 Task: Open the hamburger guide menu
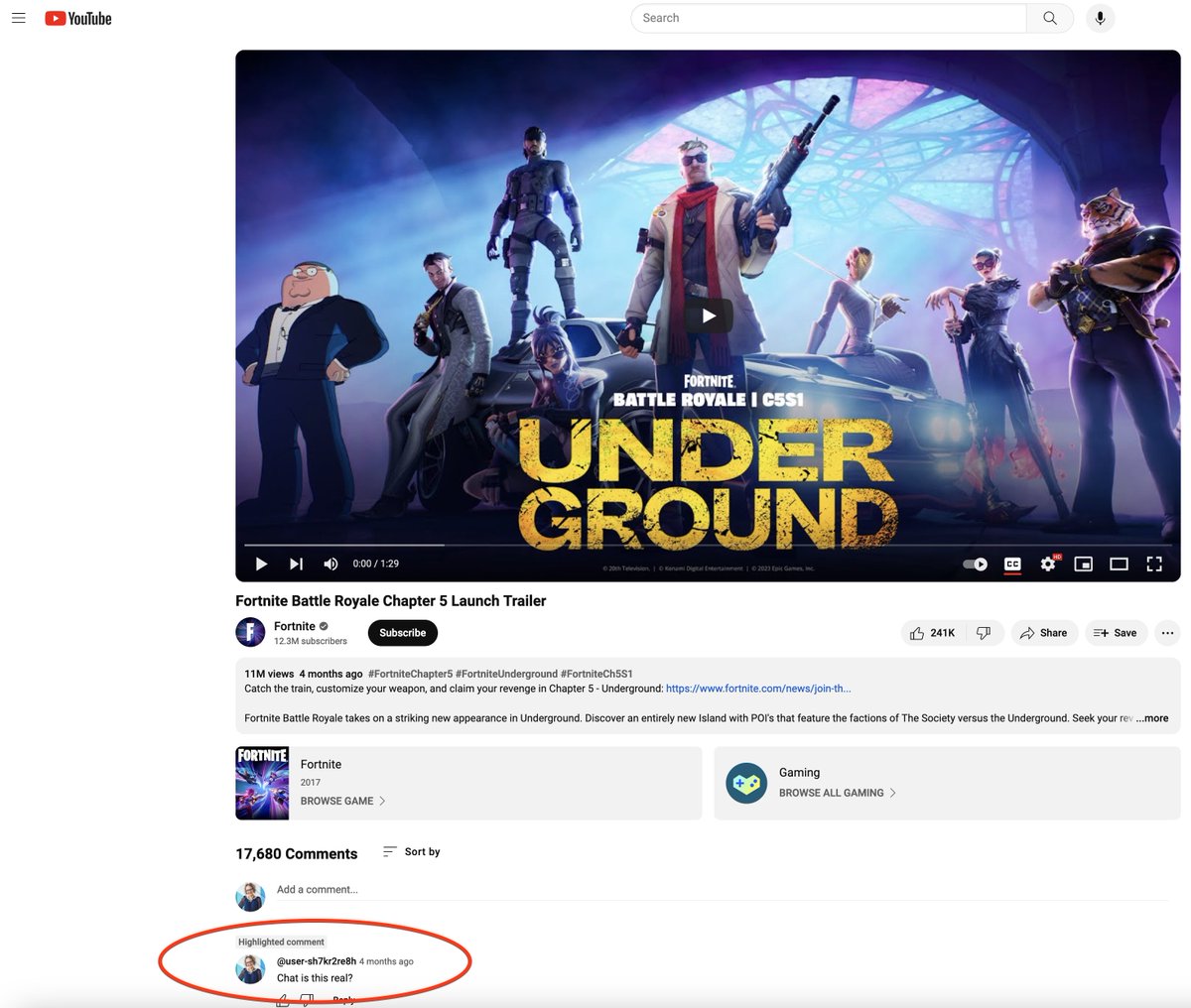pos(18,18)
